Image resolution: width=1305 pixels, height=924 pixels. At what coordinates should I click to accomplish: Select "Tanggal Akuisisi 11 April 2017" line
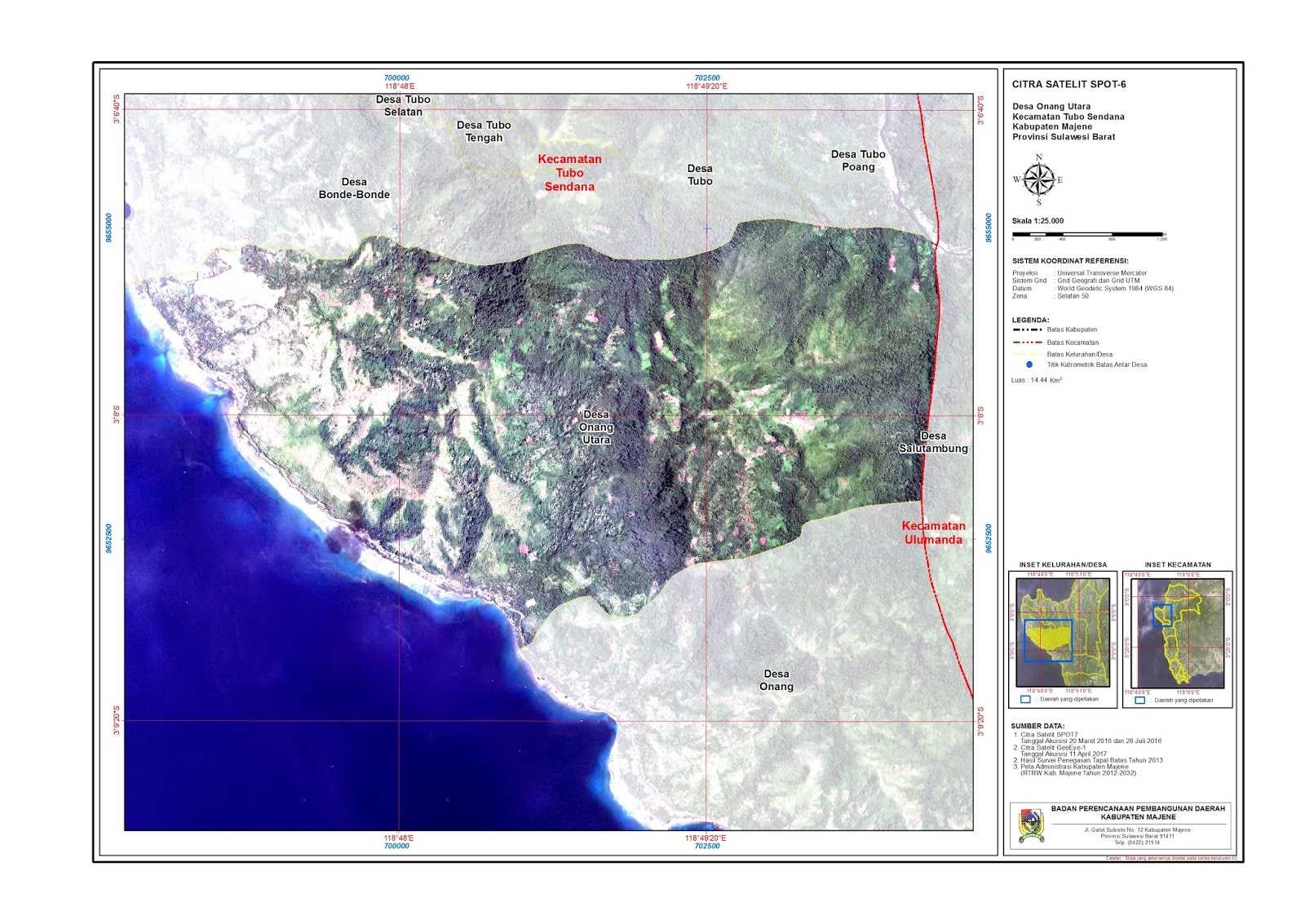coord(1064,754)
